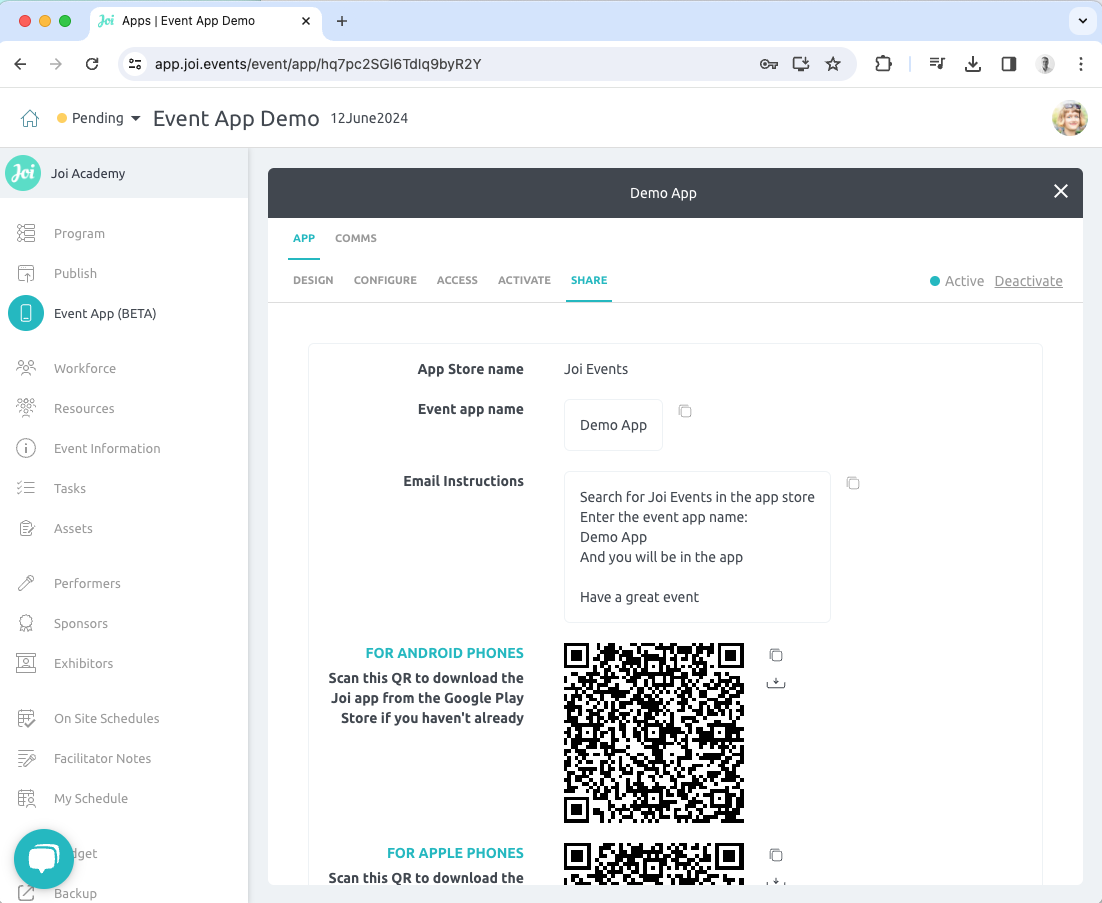Image resolution: width=1102 pixels, height=903 pixels.
Task: Open Exhibitors in the sidebar
Action: coord(83,663)
